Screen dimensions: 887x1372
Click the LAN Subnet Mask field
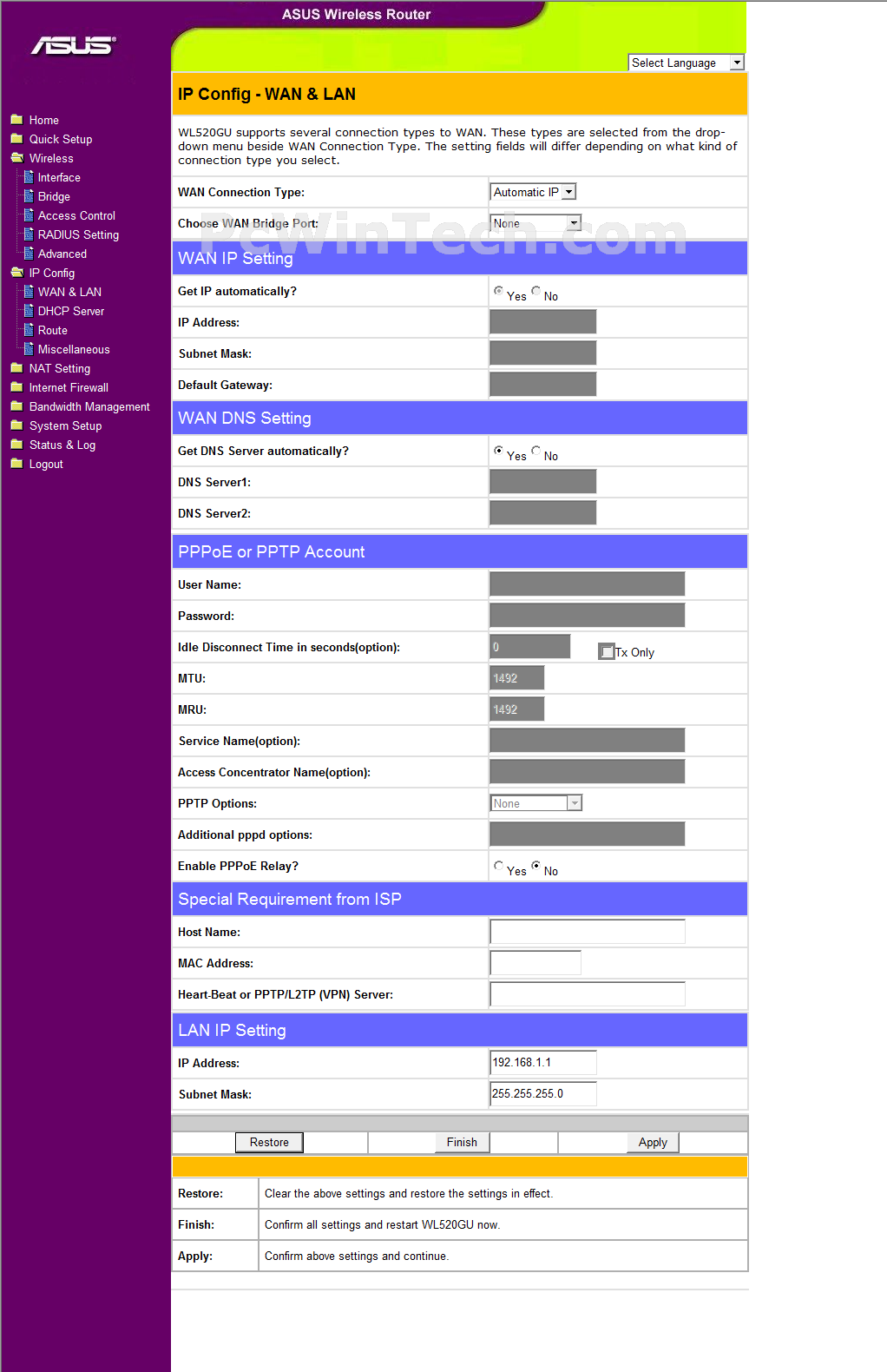point(543,1094)
